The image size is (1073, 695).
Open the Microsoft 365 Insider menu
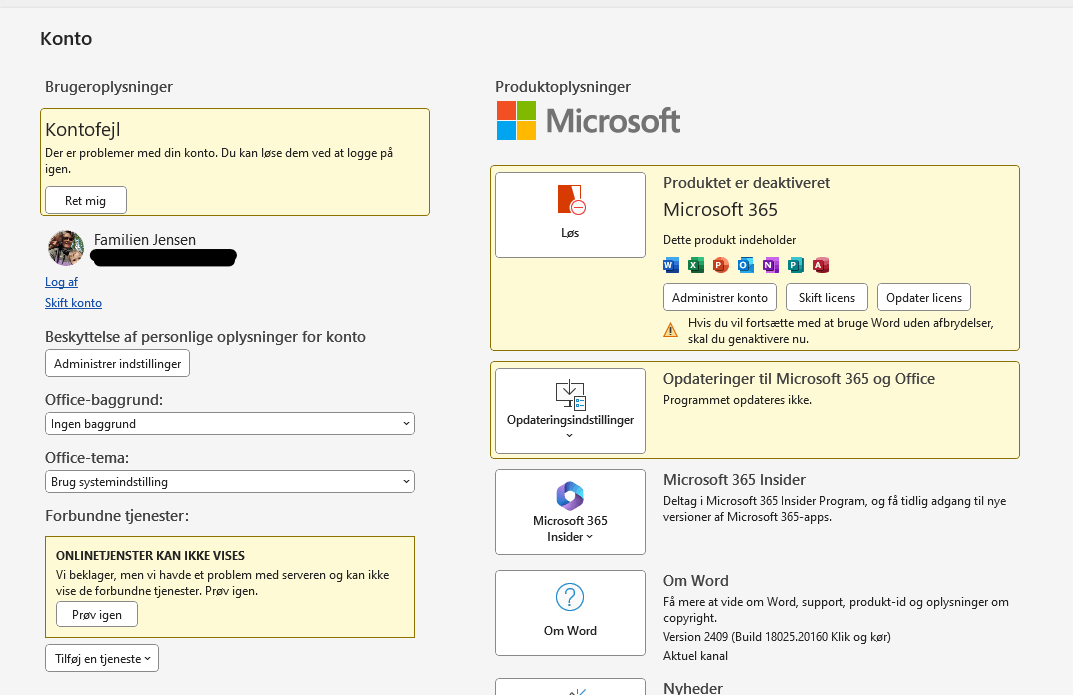pyautogui.click(x=570, y=512)
